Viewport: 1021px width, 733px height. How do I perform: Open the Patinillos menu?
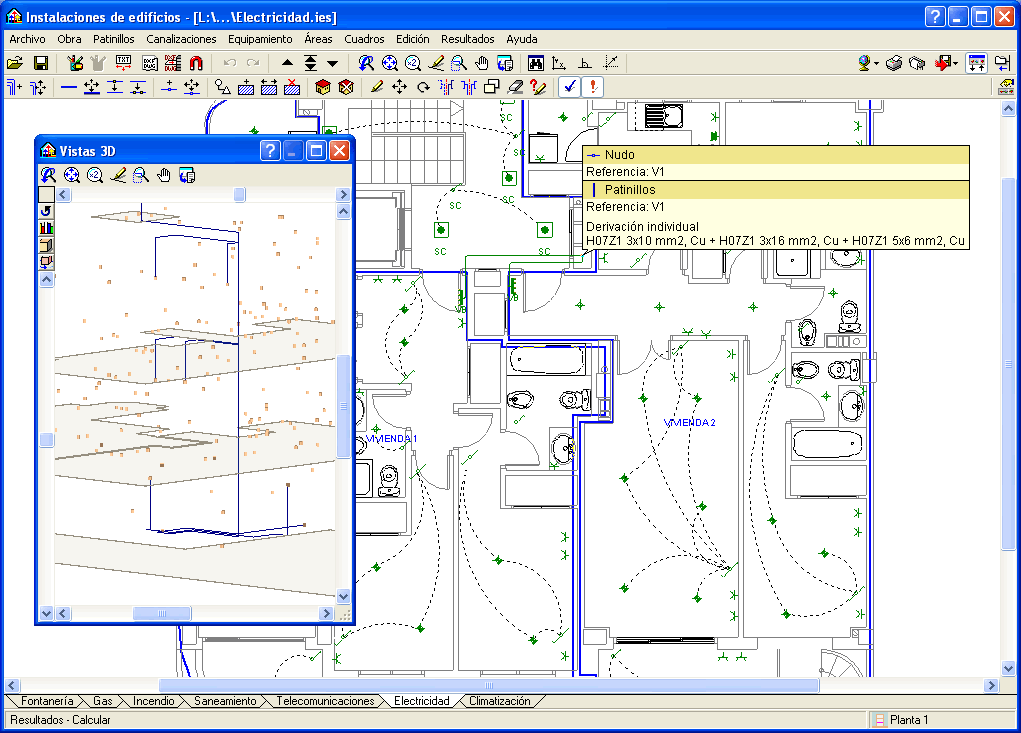[x=113, y=39]
